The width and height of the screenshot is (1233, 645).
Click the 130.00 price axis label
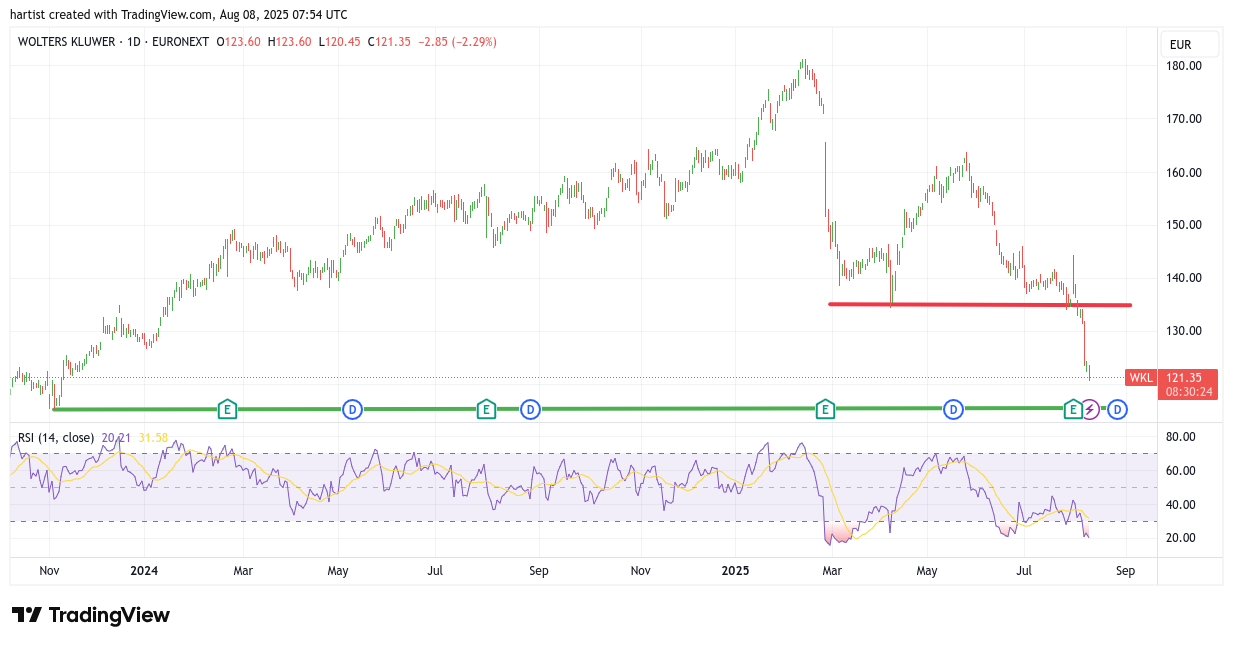(x=1184, y=331)
